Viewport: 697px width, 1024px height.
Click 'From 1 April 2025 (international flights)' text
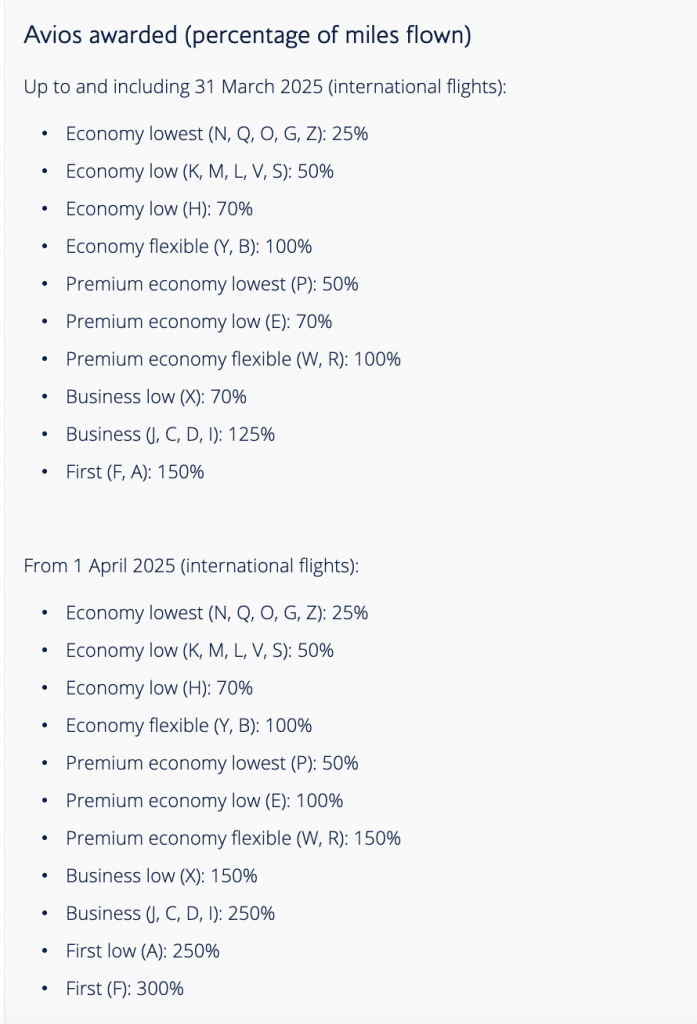[190, 566]
